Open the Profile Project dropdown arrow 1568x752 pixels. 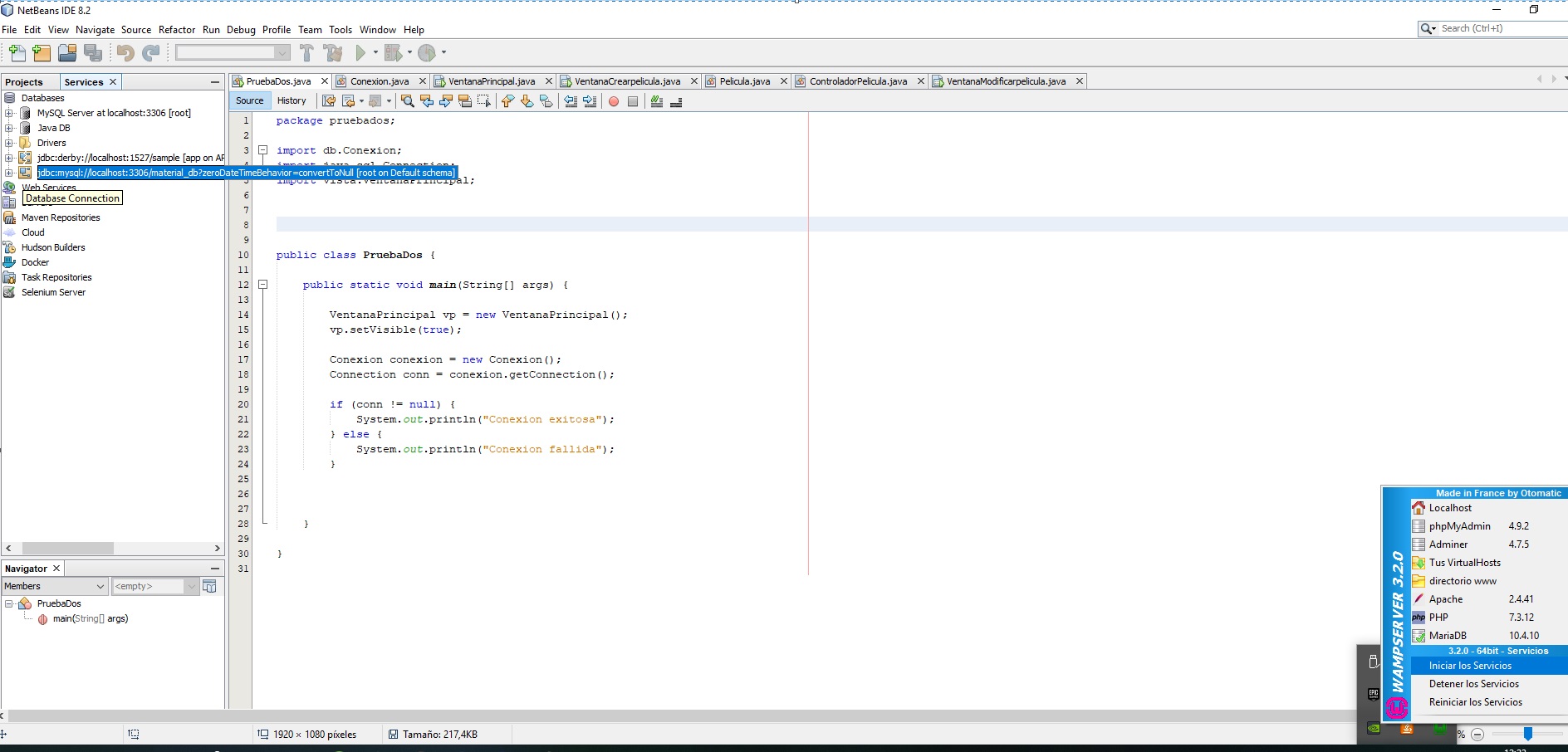coord(443,53)
